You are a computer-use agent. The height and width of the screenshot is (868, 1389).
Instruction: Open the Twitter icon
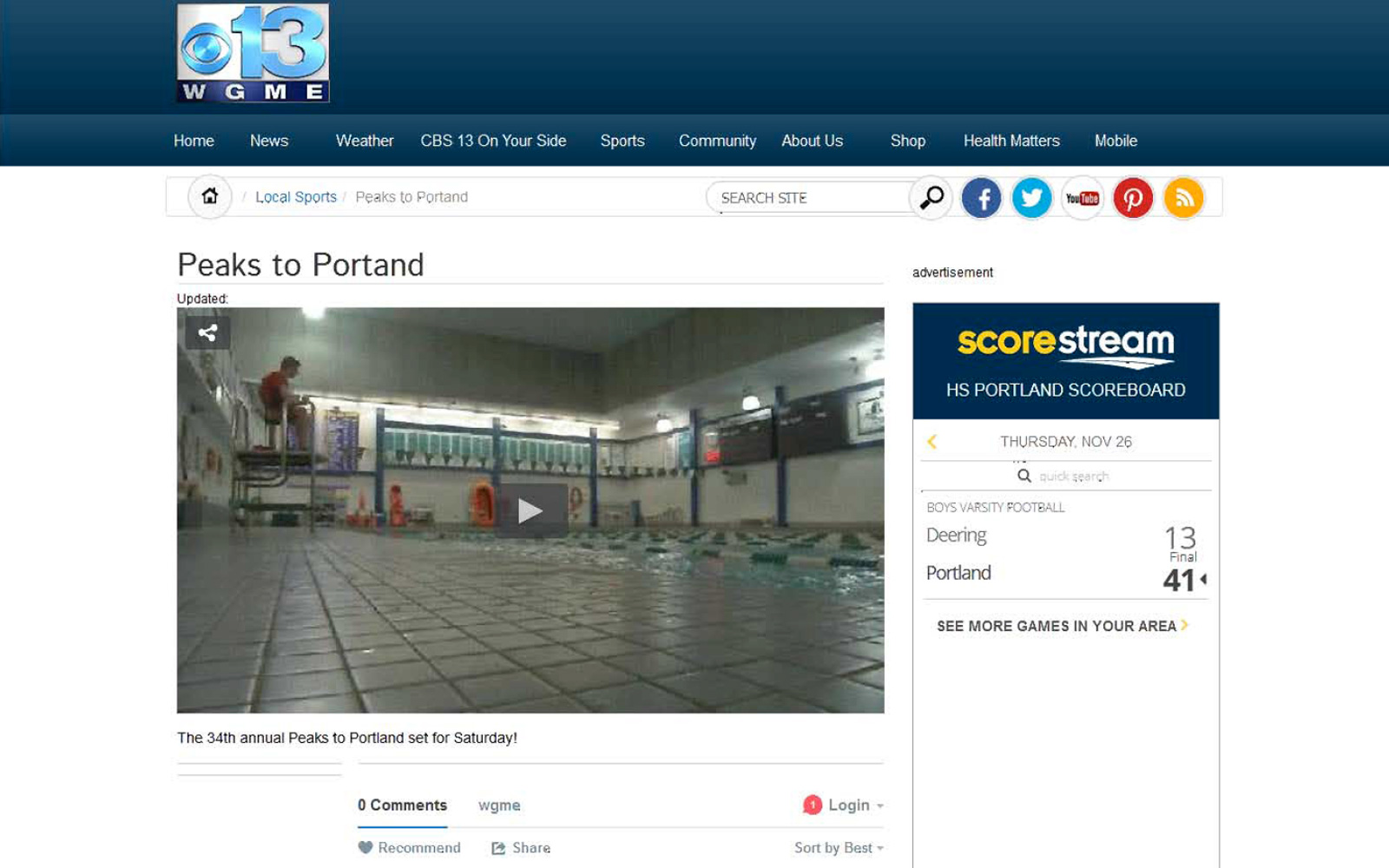1031,198
